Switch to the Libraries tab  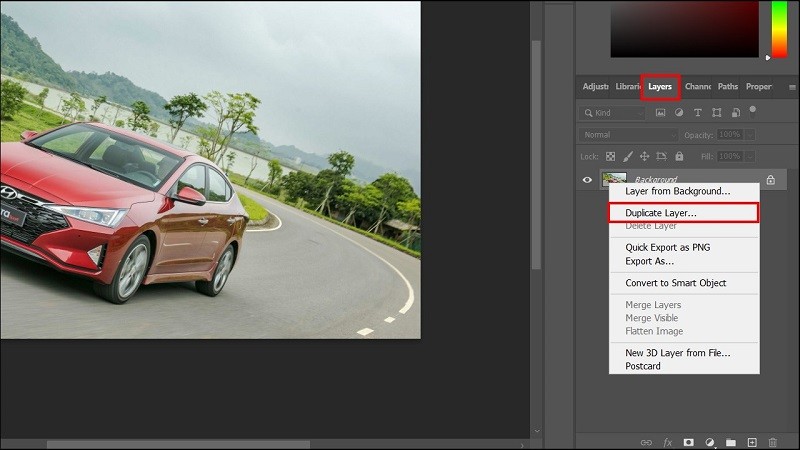628,87
